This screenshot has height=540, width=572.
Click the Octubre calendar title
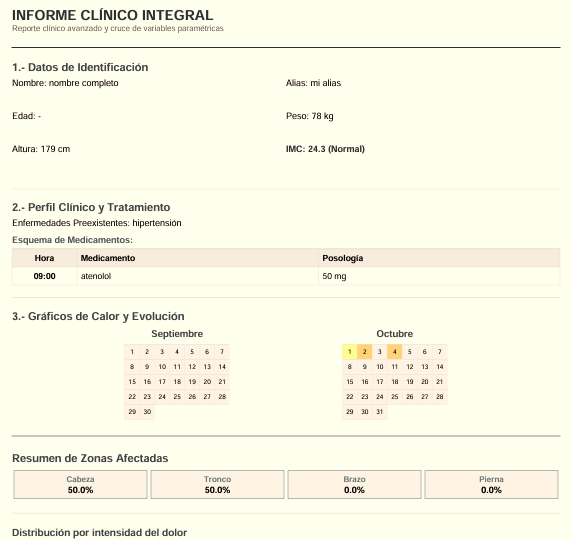click(394, 334)
